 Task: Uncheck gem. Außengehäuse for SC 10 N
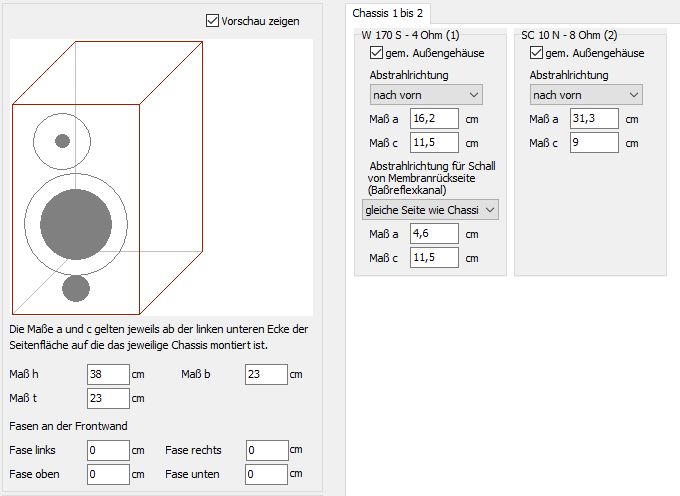point(536,53)
